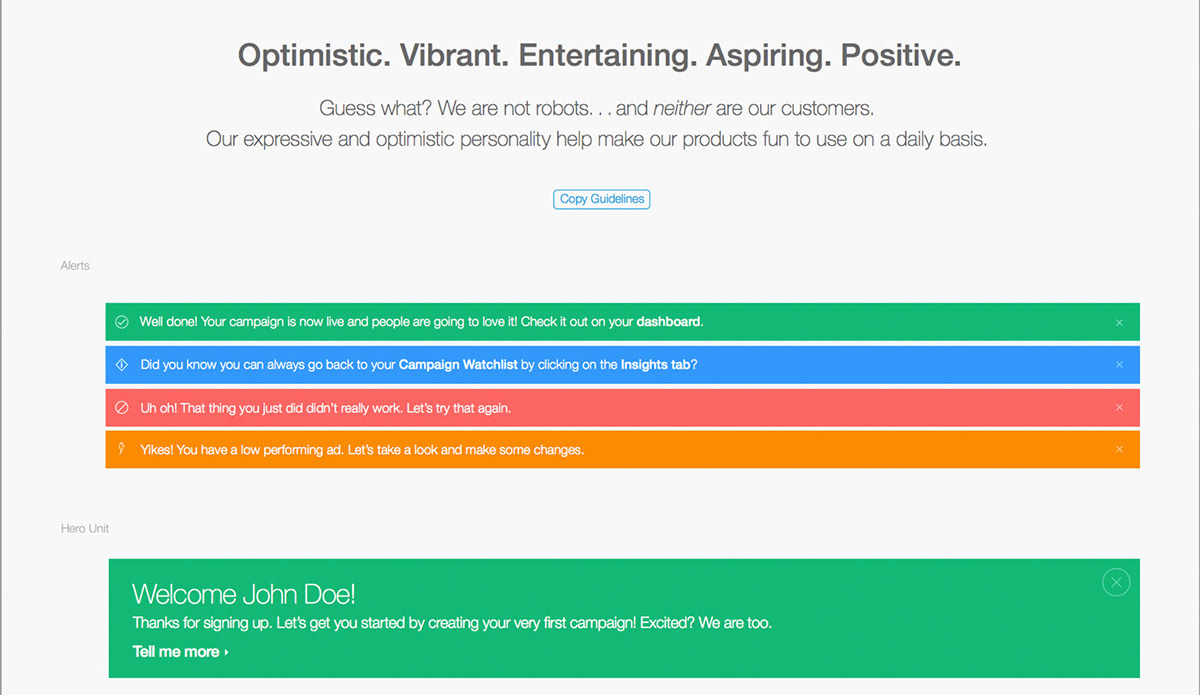Image resolution: width=1200 pixels, height=695 pixels.
Task: Select the Alerts section label
Action: point(75,266)
